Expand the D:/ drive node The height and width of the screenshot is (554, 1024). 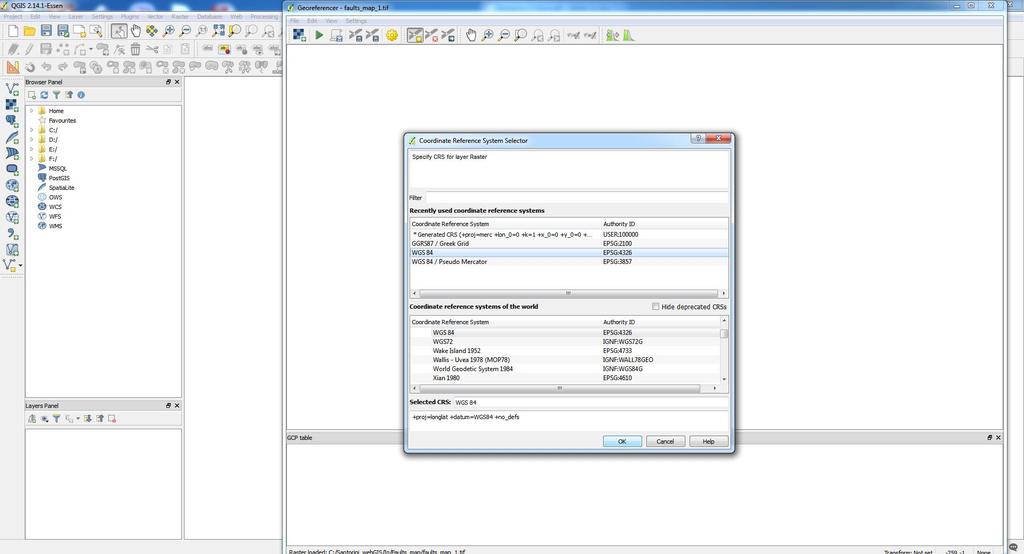point(31,140)
